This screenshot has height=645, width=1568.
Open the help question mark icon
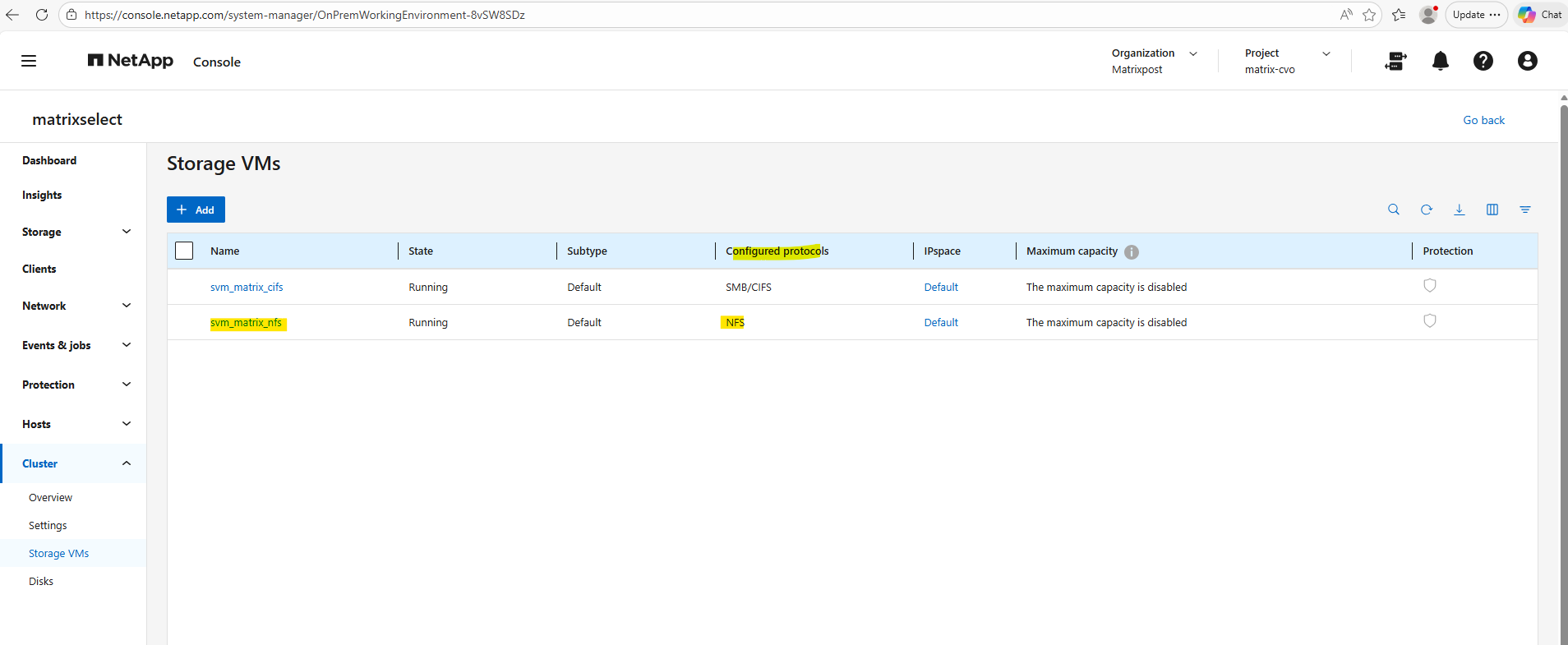1483,61
